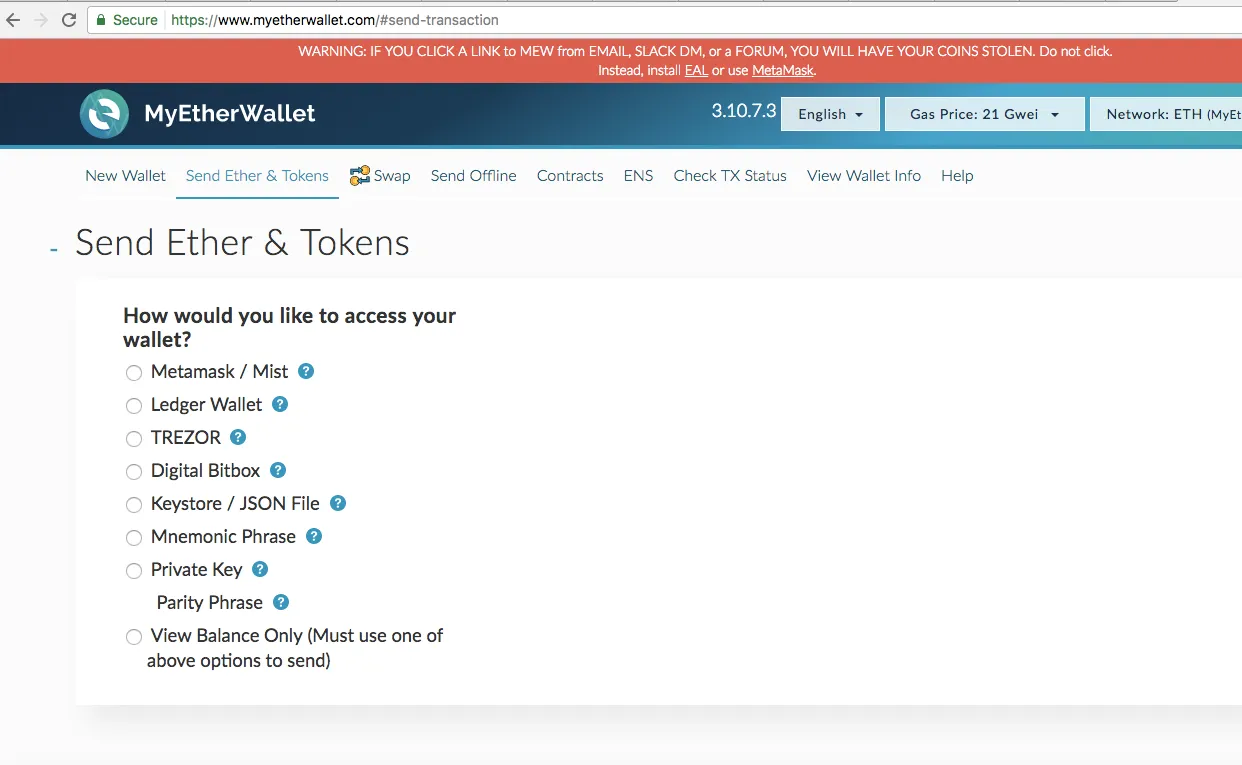This screenshot has width=1242, height=765.
Task: Go to New Wallet tab
Action: tap(125, 176)
